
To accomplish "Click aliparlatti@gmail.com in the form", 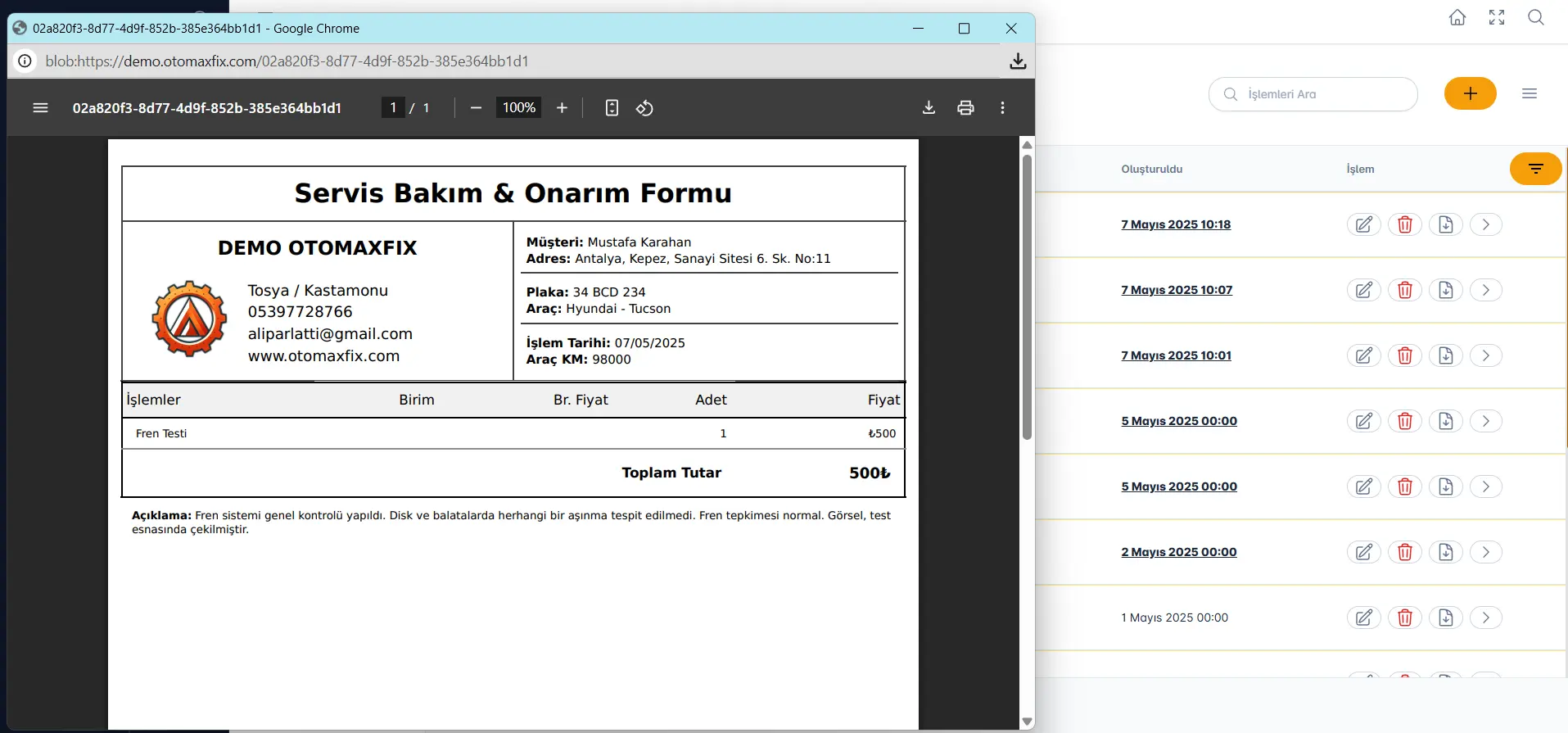I will 330,334.
